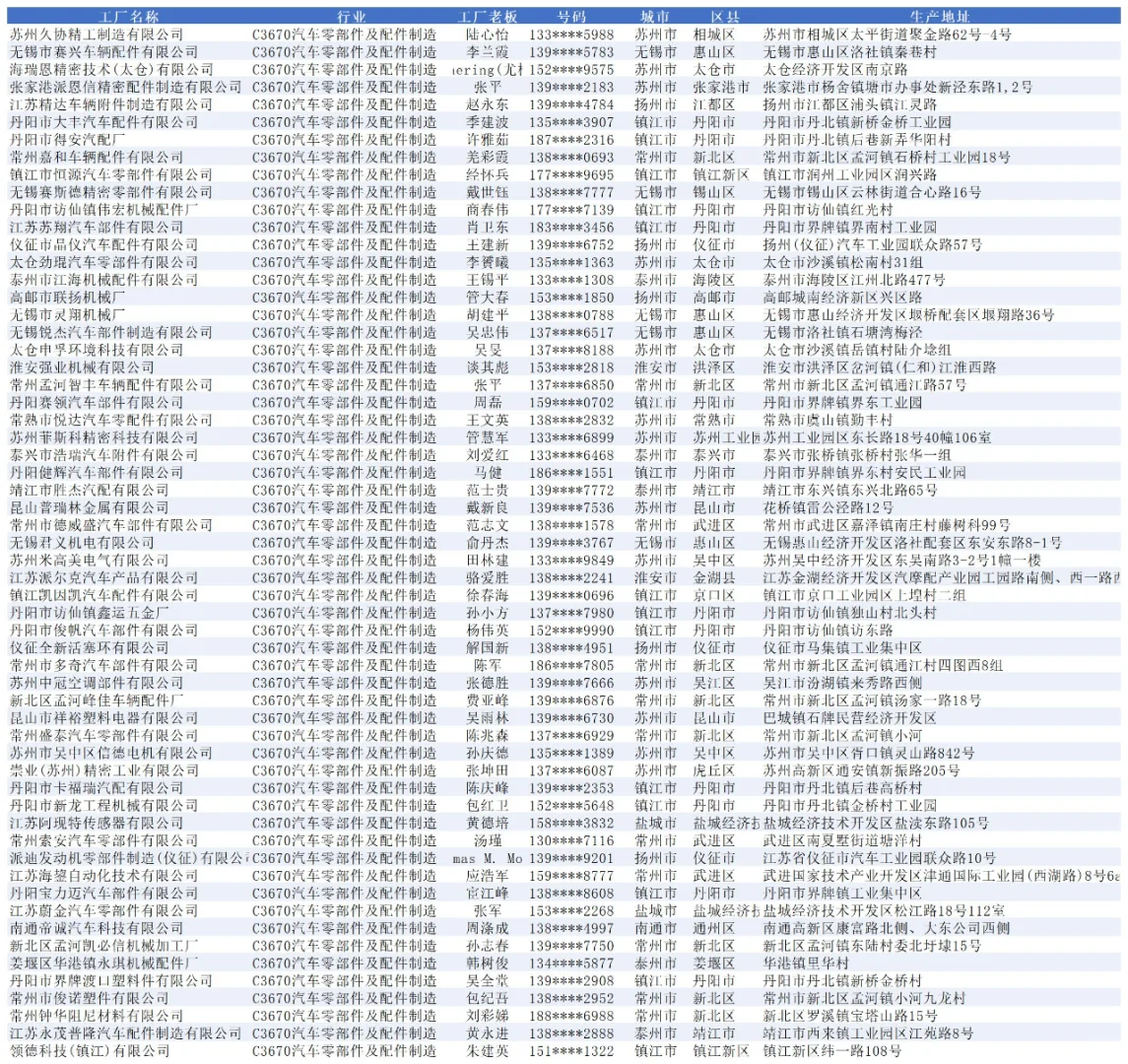Select phone number '130****7116'

point(572,840)
